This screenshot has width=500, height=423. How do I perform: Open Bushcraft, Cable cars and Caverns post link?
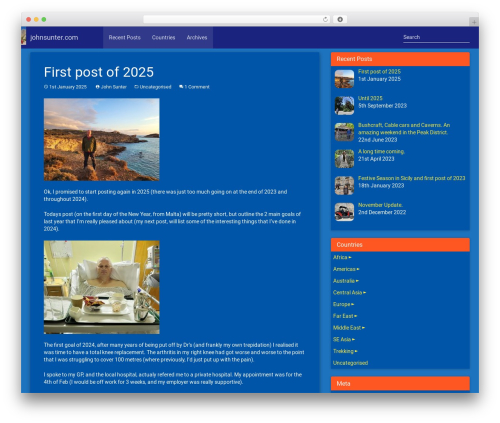tap(404, 129)
